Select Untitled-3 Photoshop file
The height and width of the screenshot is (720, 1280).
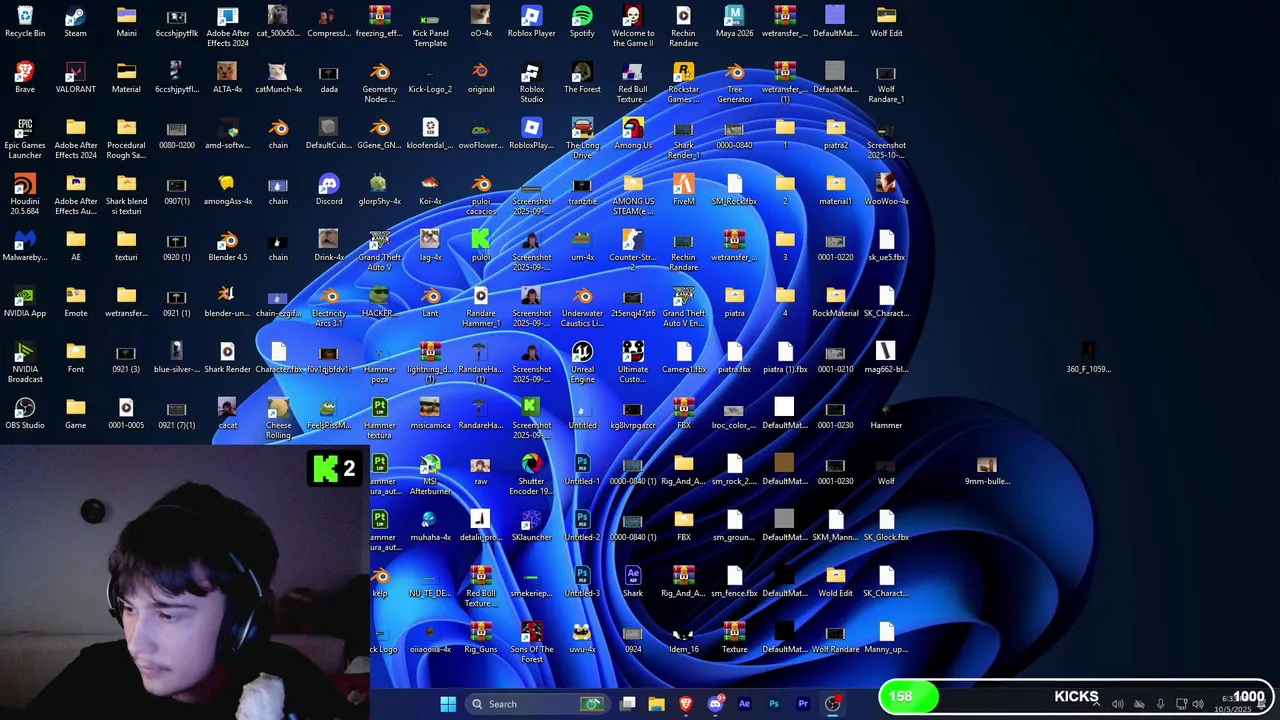[x=582, y=582]
